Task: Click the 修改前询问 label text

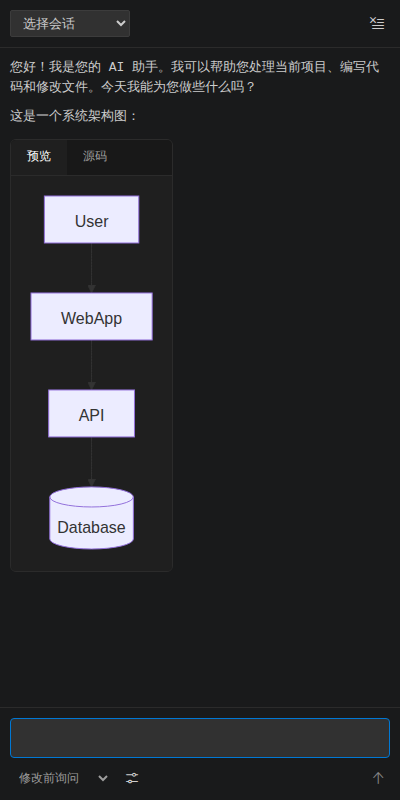Action: click(49, 778)
